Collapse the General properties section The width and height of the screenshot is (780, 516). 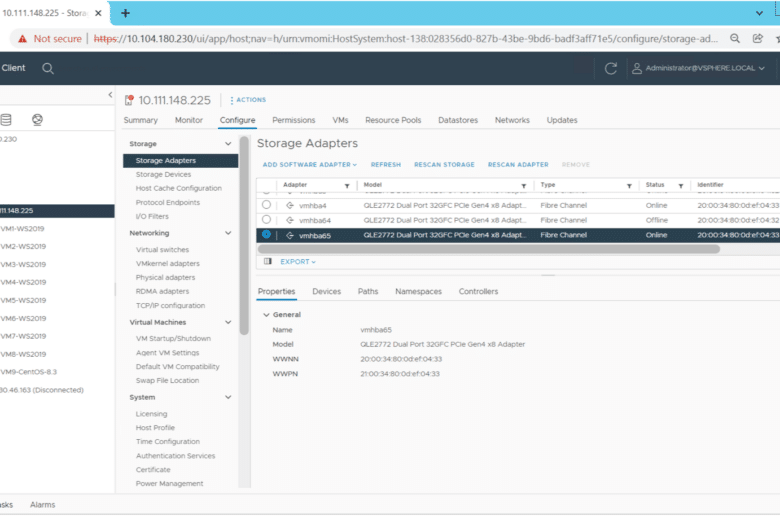266,314
